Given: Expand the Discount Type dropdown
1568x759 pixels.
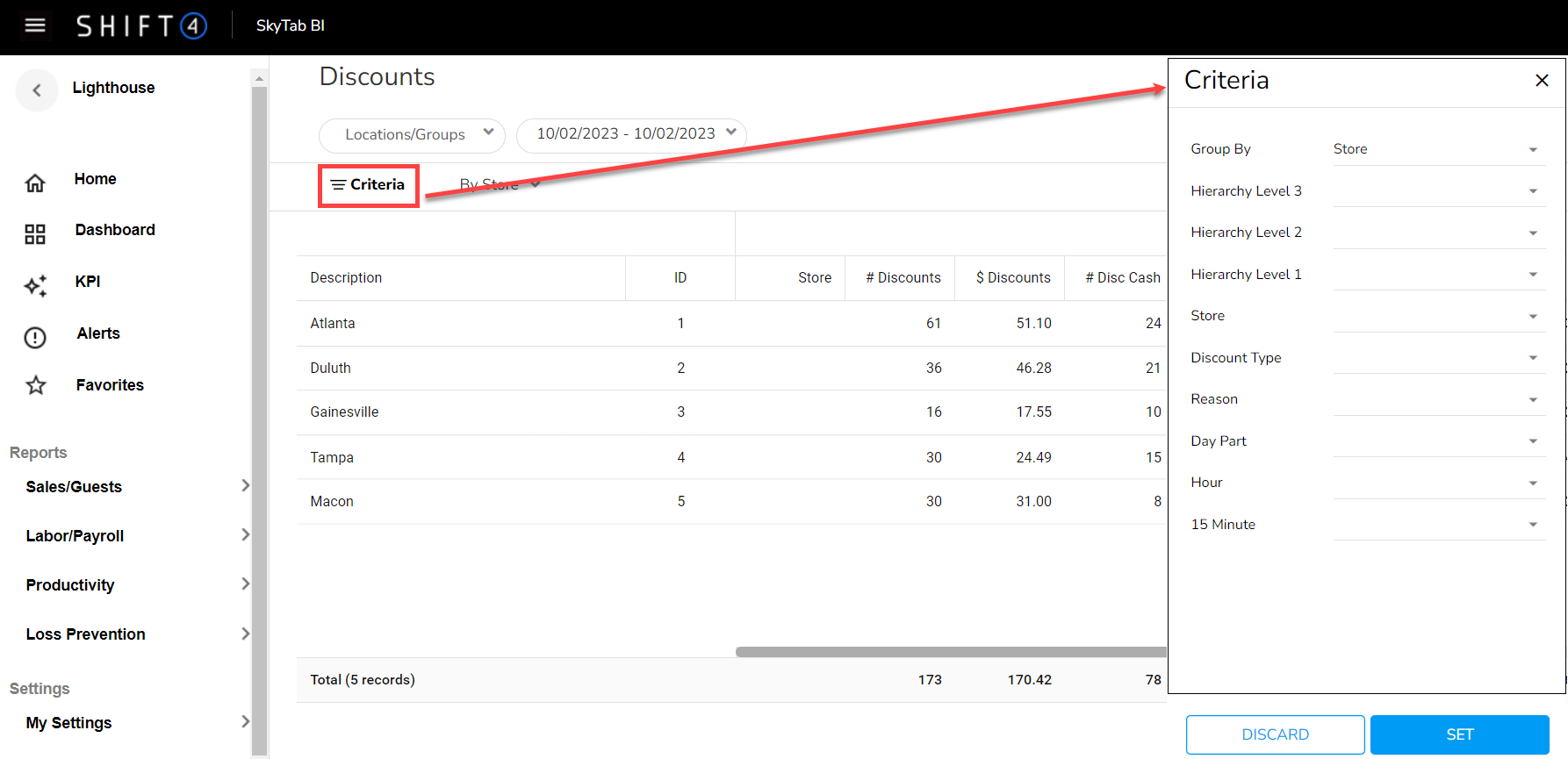Looking at the screenshot, I should 1437,358.
